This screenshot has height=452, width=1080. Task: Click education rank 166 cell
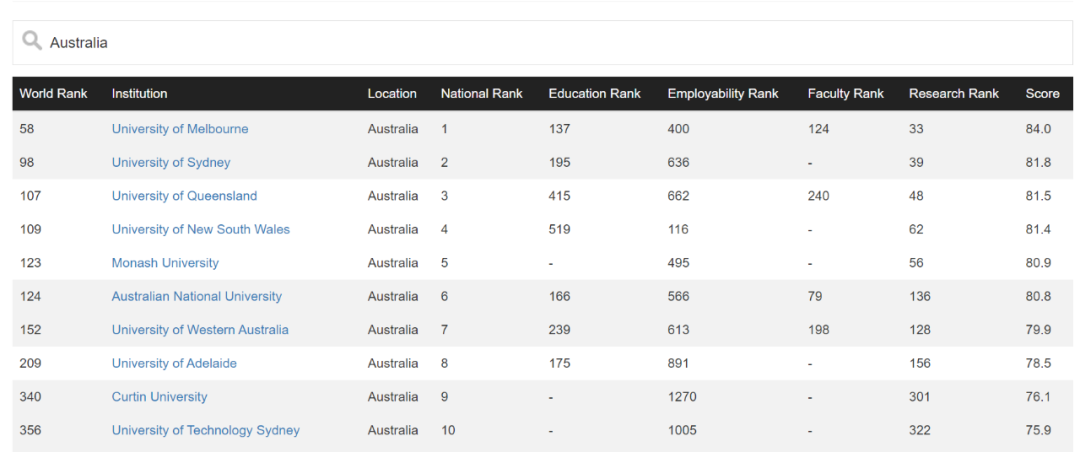click(559, 296)
